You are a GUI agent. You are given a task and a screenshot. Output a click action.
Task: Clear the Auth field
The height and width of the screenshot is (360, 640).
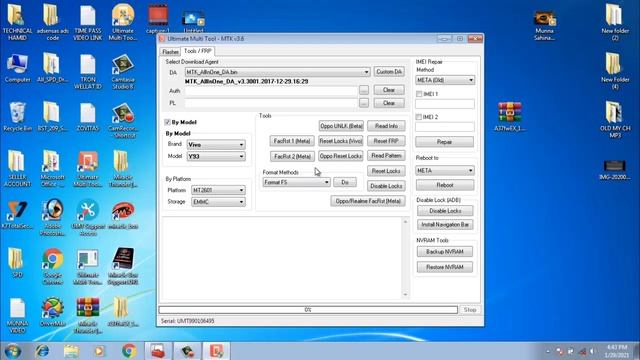[389, 90]
